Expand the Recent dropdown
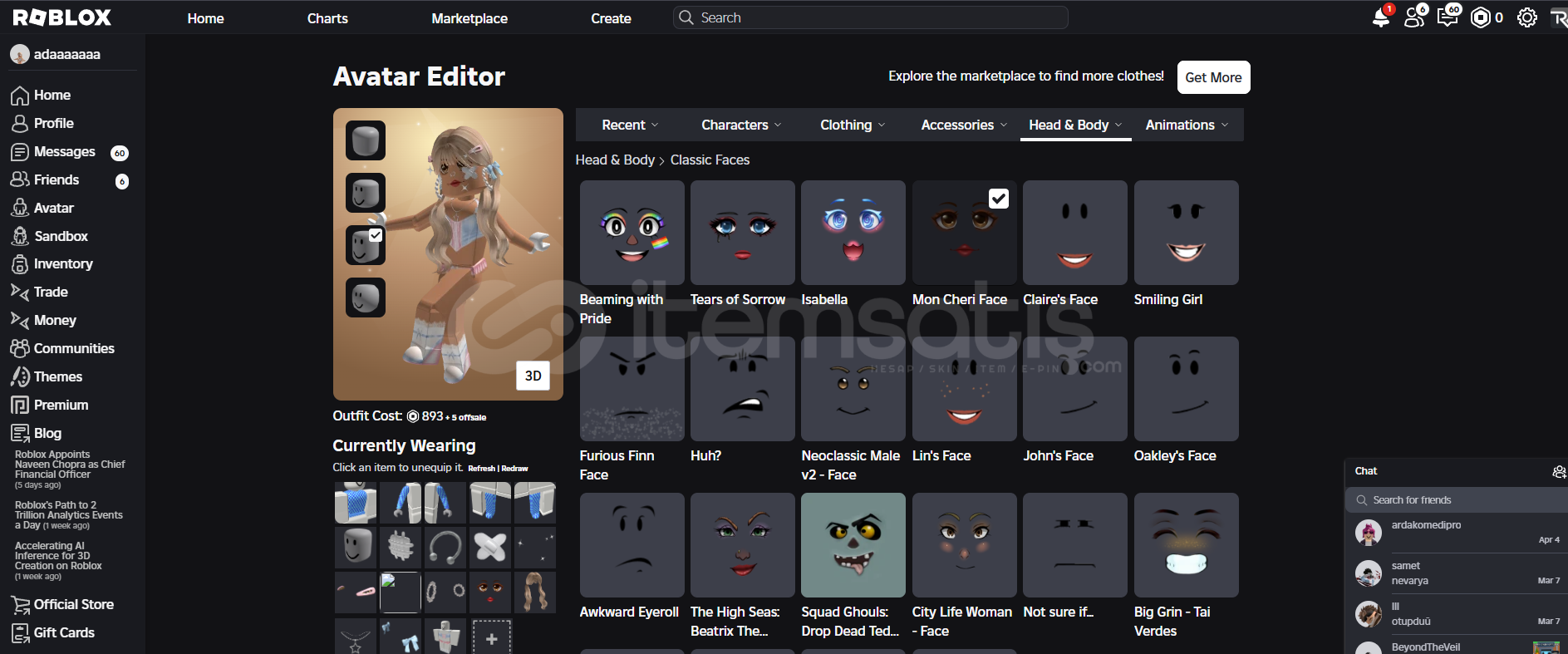Screen dimensions: 1568x654 click(630, 125)
